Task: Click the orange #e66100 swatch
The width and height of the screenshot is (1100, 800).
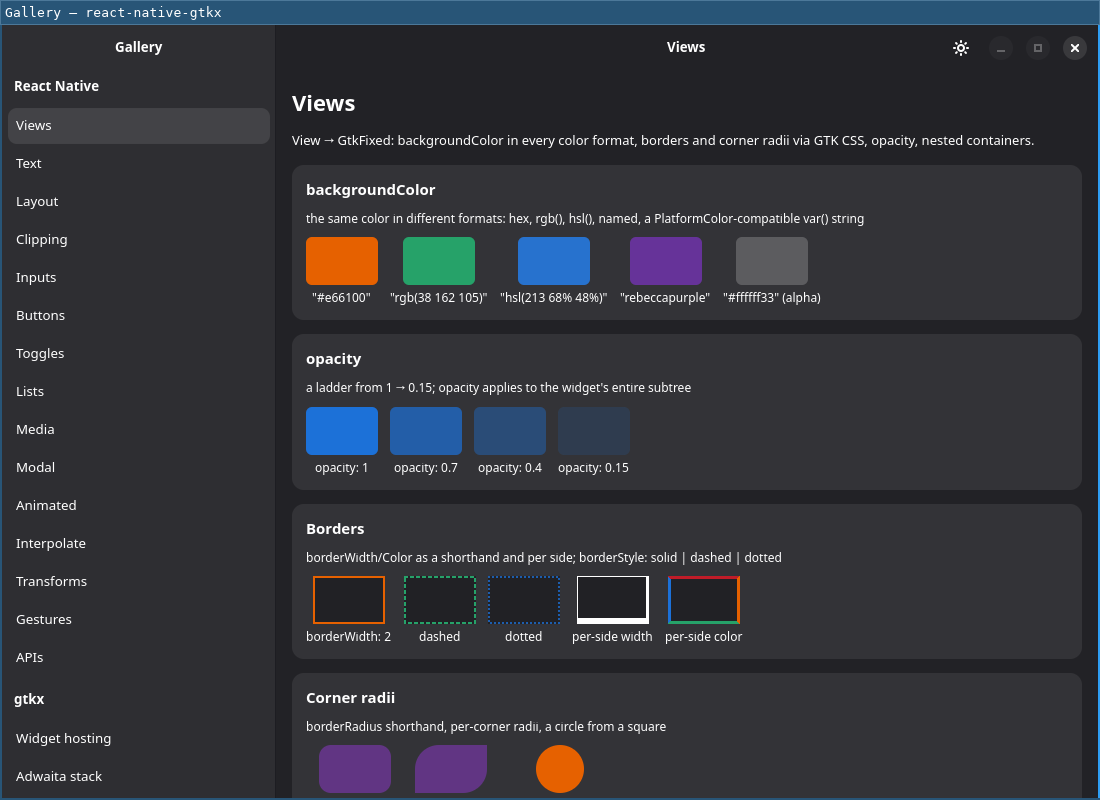Action: [342, 261]
